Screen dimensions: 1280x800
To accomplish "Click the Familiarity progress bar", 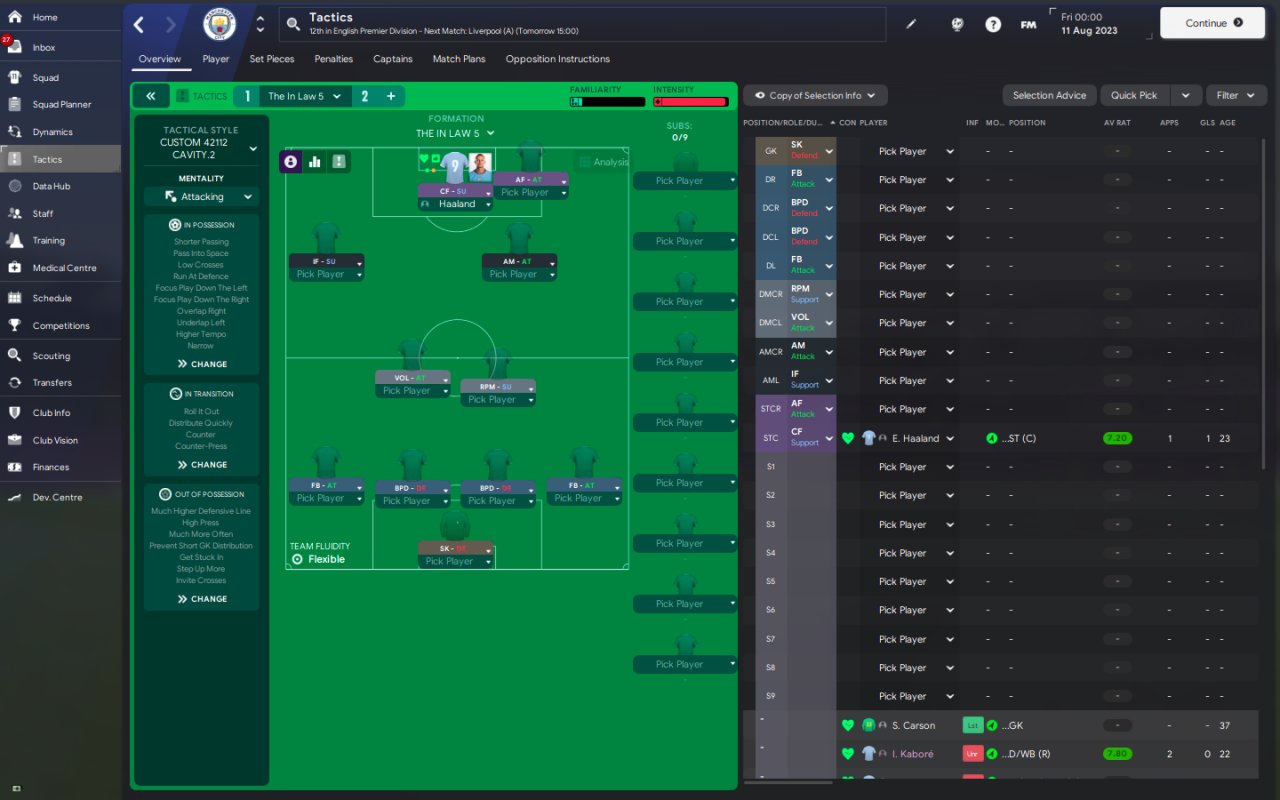I will 607,101.
